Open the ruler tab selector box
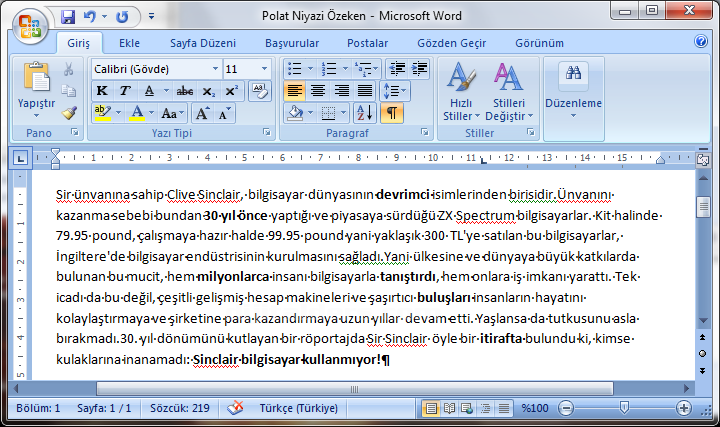The height and width of the screenshot is (427, 720). pos(20,158)
